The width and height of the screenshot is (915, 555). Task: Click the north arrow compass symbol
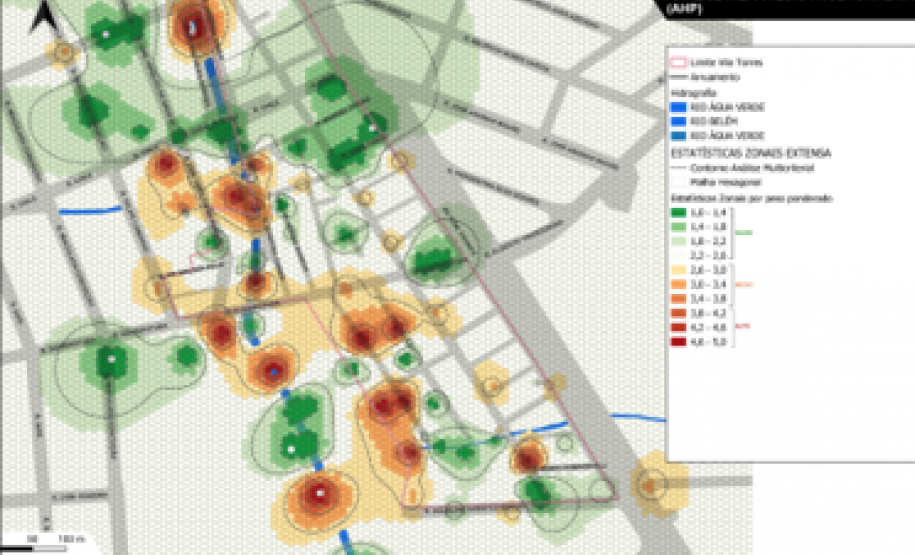click(x=44, y=16)
